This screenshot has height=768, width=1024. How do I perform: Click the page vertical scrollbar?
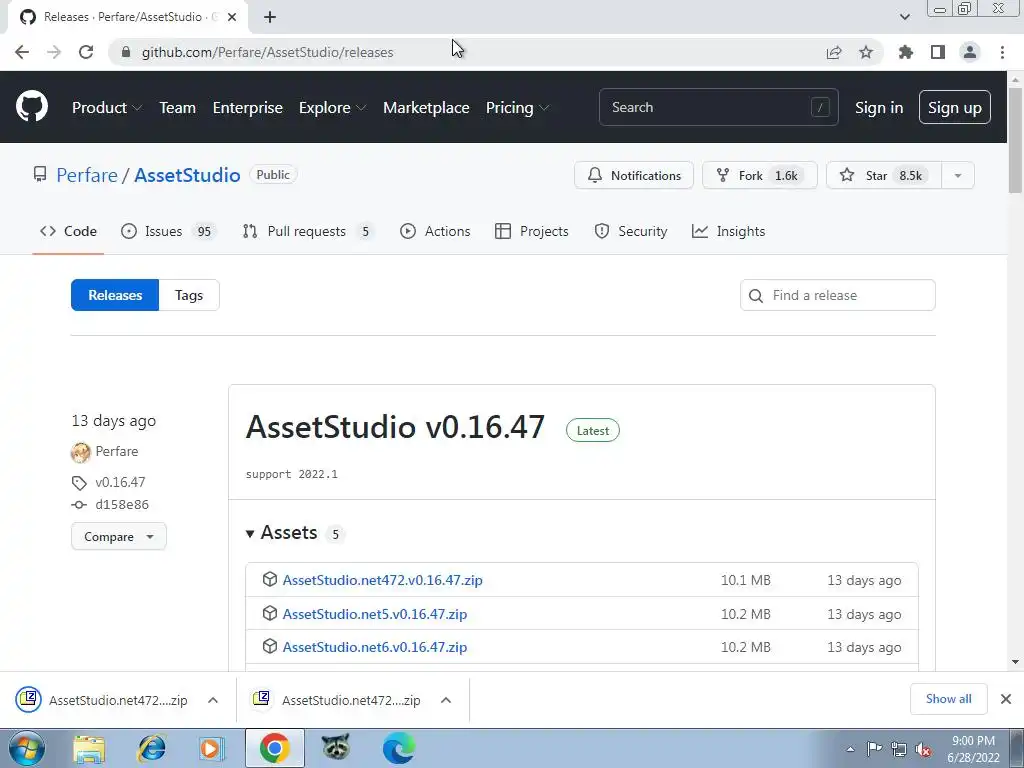(1015, 140)
